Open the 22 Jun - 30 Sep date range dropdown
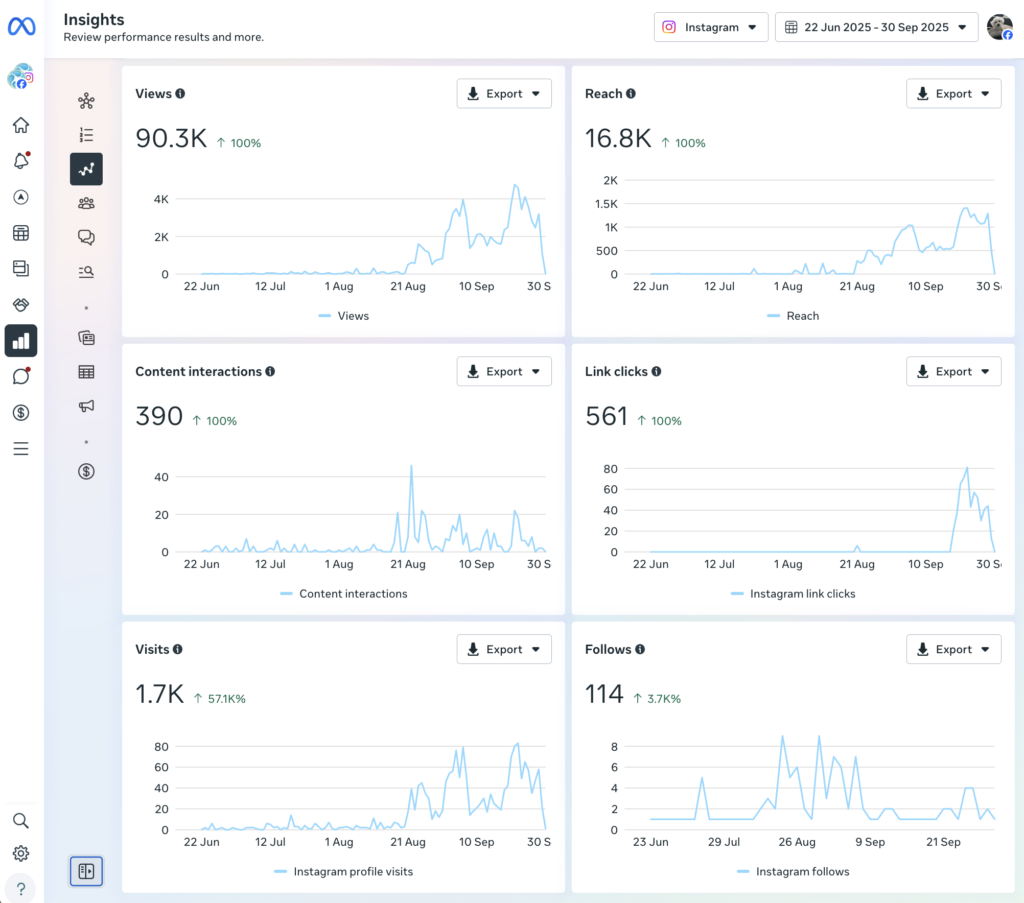The height and width of the screenshot is (903, 1024). point(876,27)
